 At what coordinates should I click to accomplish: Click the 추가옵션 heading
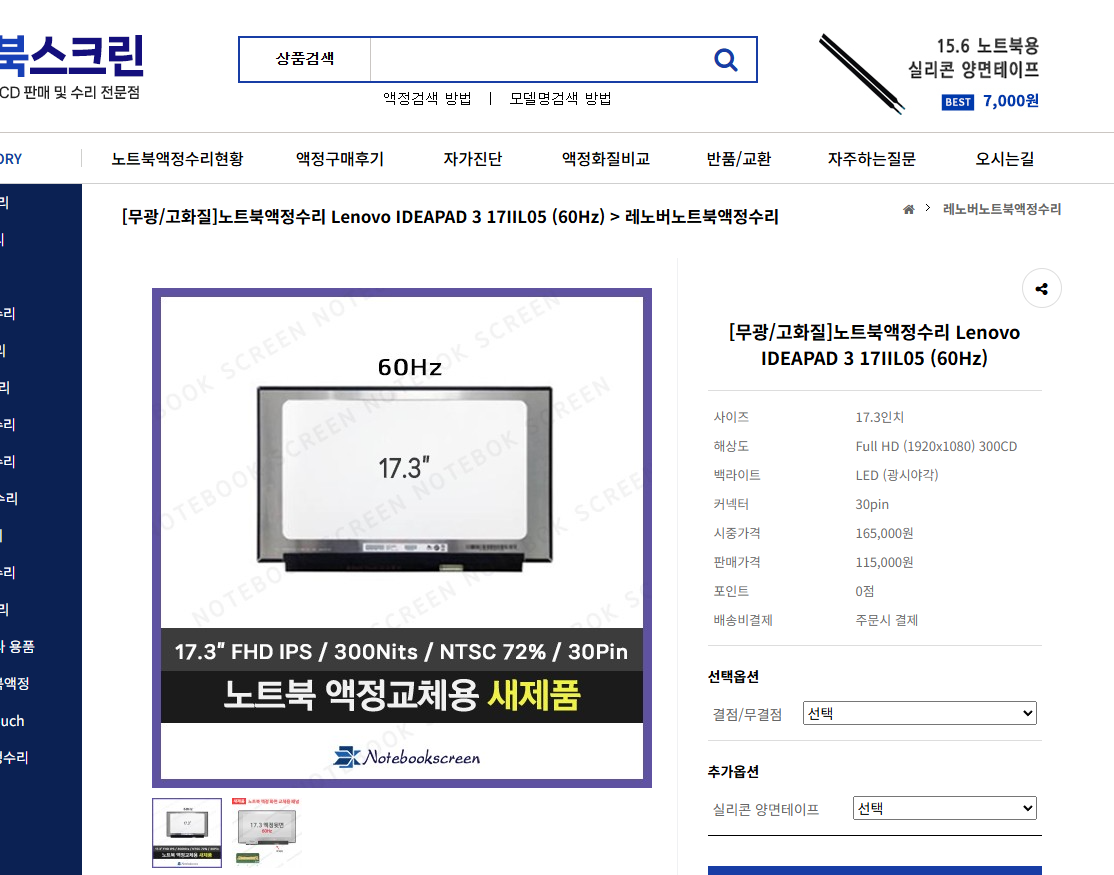click(733, 771)
